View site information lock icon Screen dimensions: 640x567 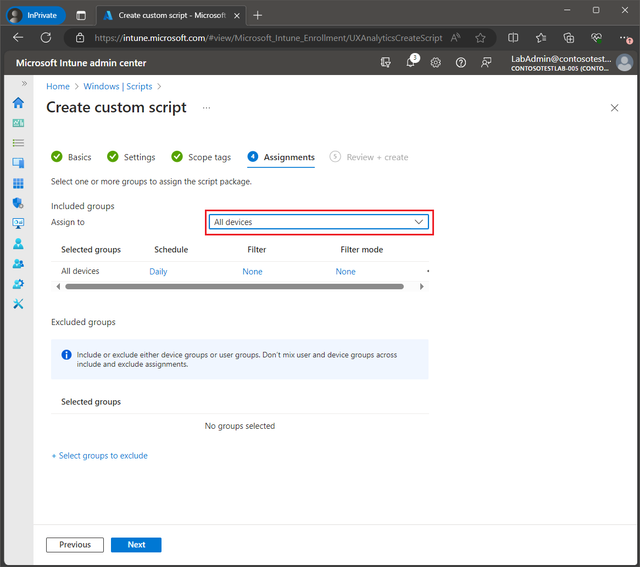click(80, 38)
